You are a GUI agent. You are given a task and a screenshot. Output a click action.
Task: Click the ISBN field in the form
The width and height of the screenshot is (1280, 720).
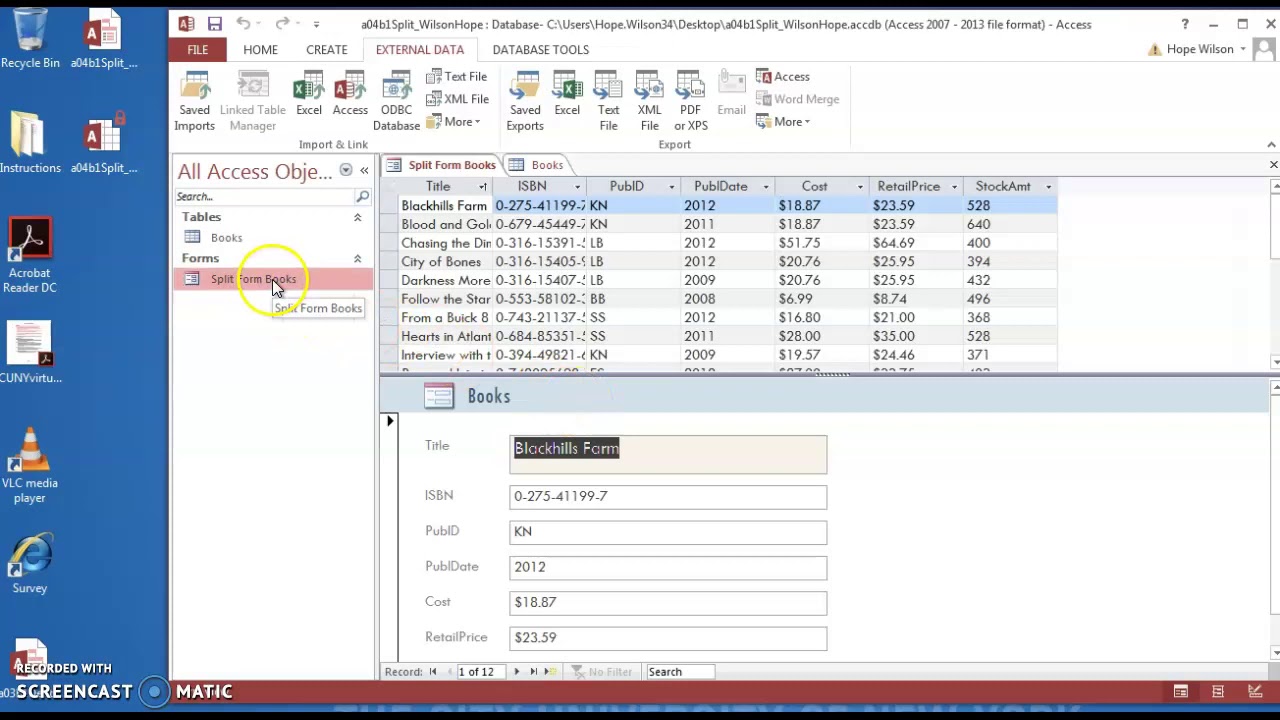tap(668, 496)
